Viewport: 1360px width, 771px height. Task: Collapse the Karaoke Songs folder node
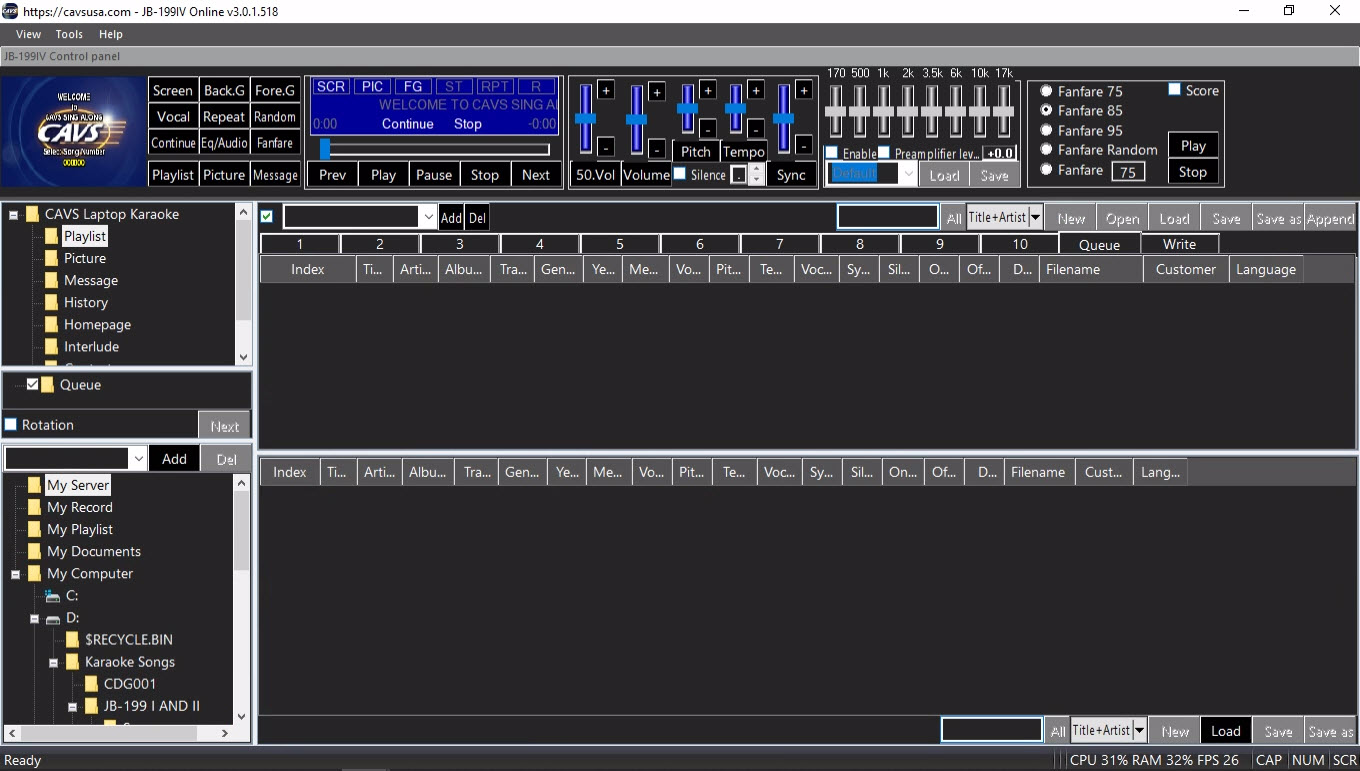54,662
